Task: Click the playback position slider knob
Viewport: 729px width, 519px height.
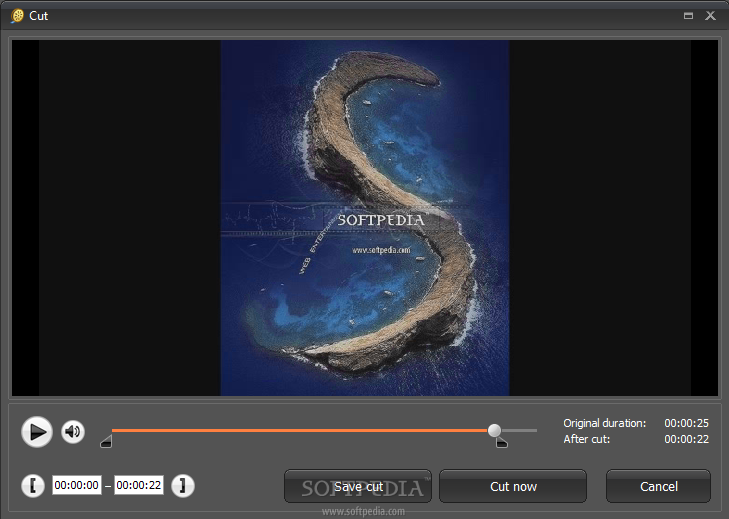Action: point(494,430)
